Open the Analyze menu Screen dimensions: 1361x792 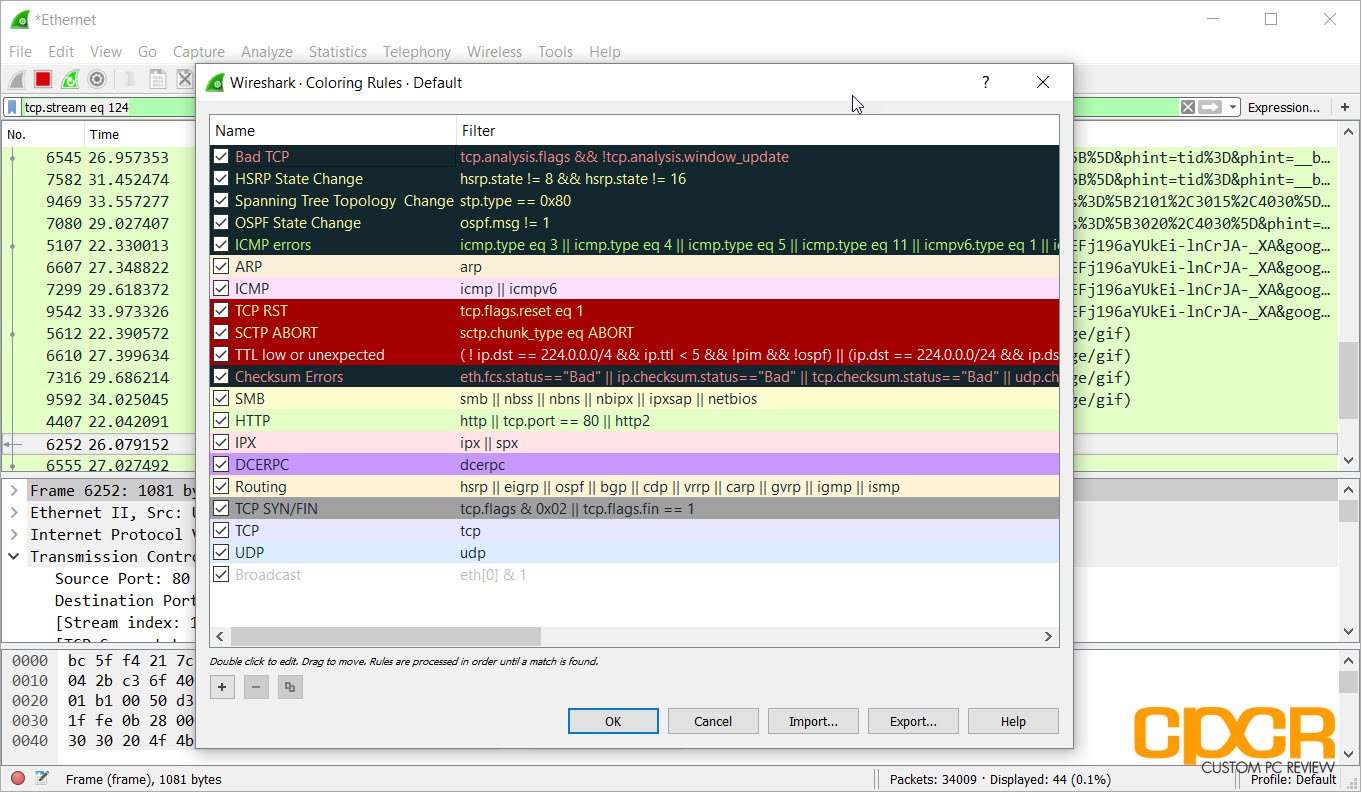pos(267,52)
